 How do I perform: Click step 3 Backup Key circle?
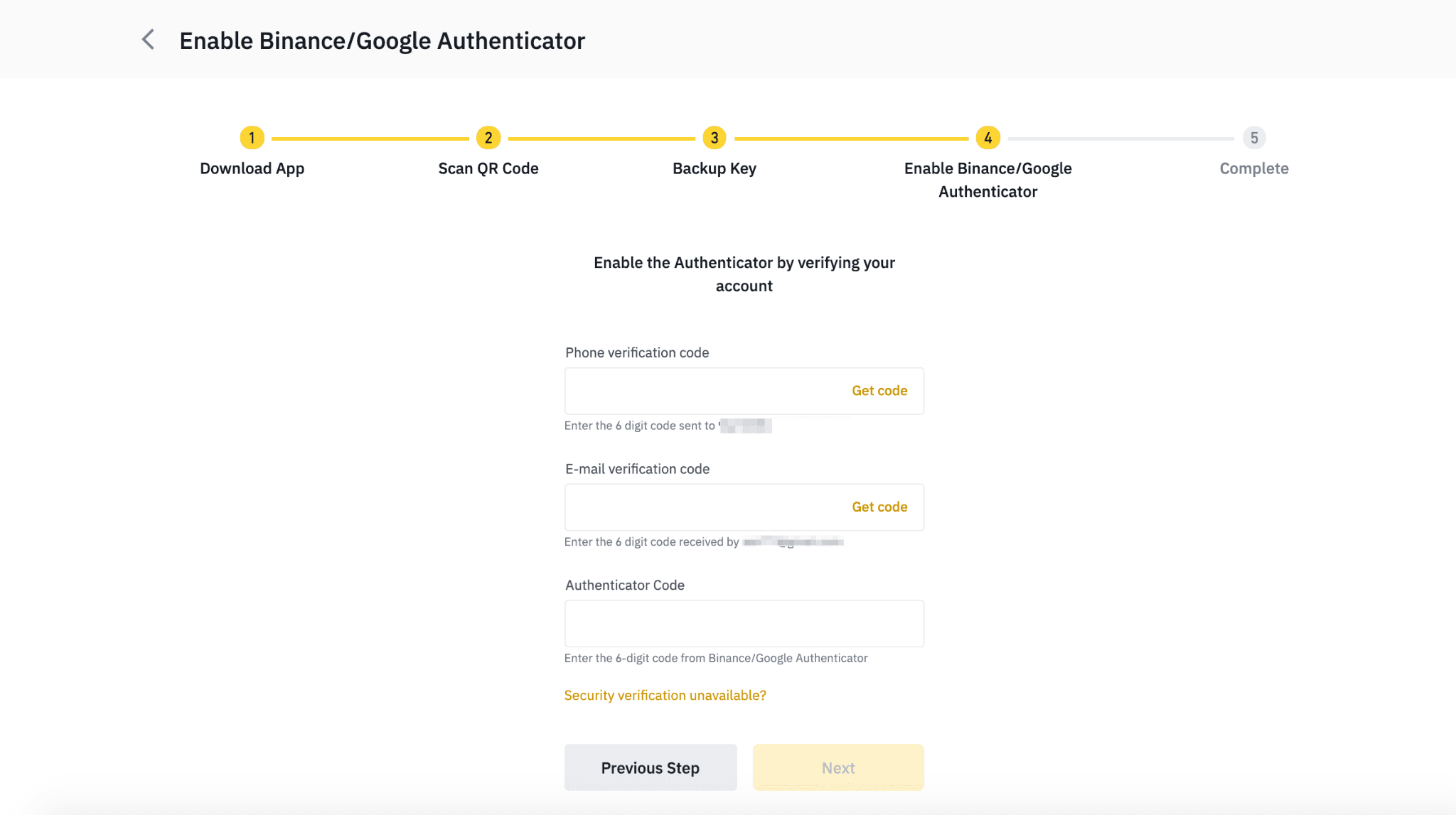click(714, 138)
